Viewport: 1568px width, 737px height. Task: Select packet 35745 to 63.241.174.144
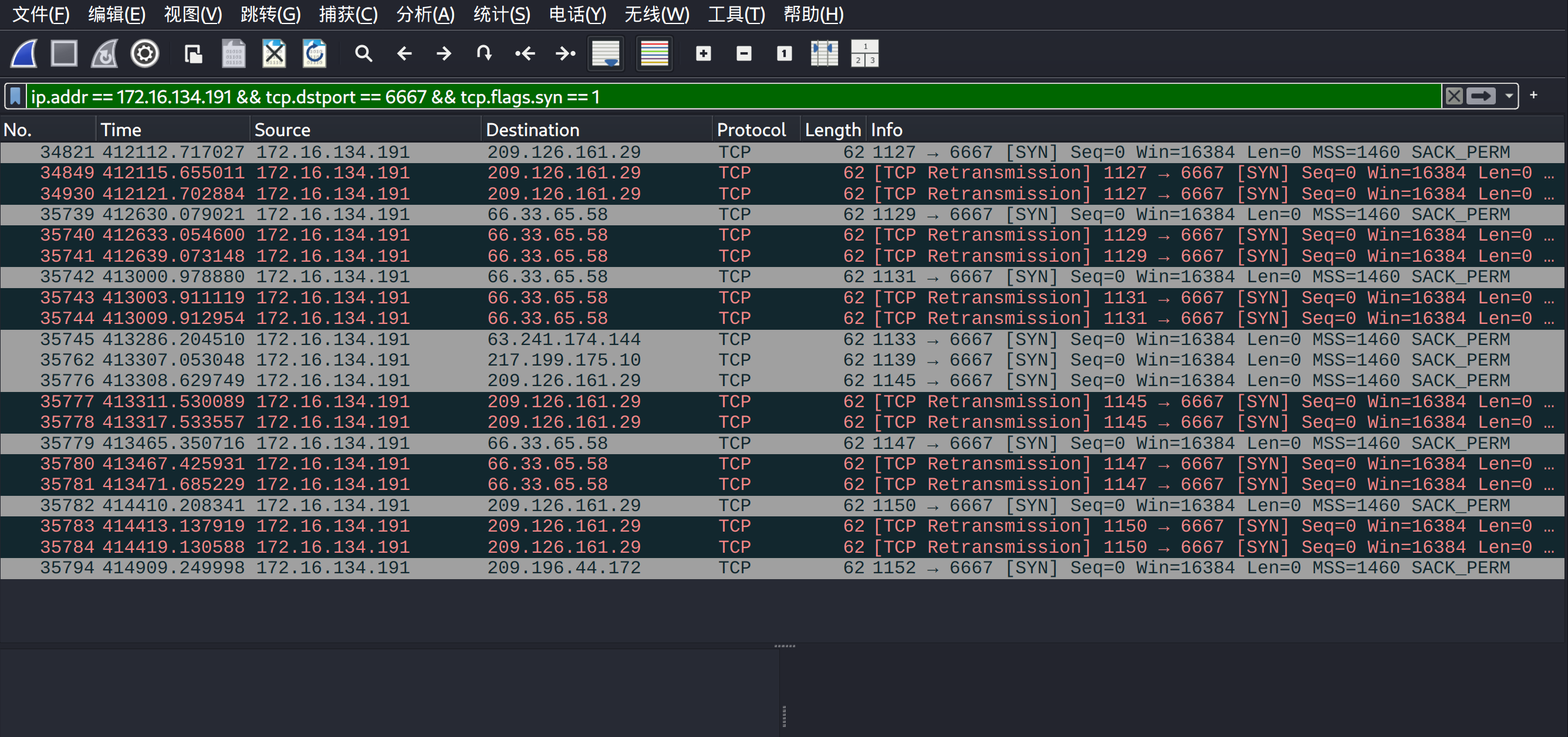coord(563,339)
